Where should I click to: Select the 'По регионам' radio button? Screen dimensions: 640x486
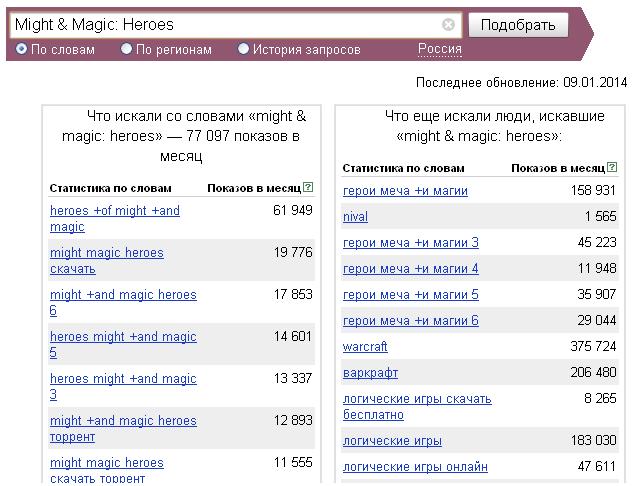click(x=126, y=49)
